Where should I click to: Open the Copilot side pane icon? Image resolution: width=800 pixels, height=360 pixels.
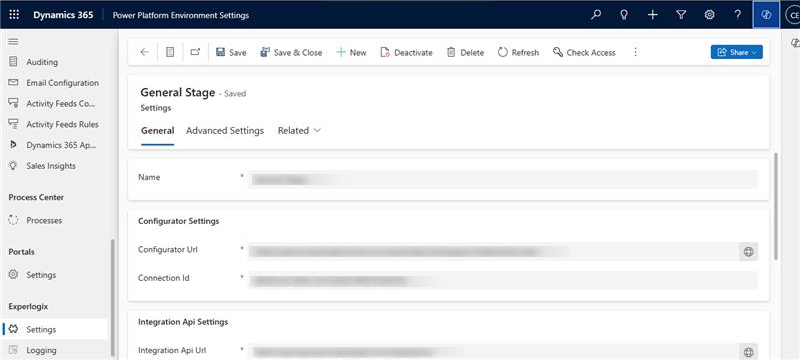coord(795,43)
